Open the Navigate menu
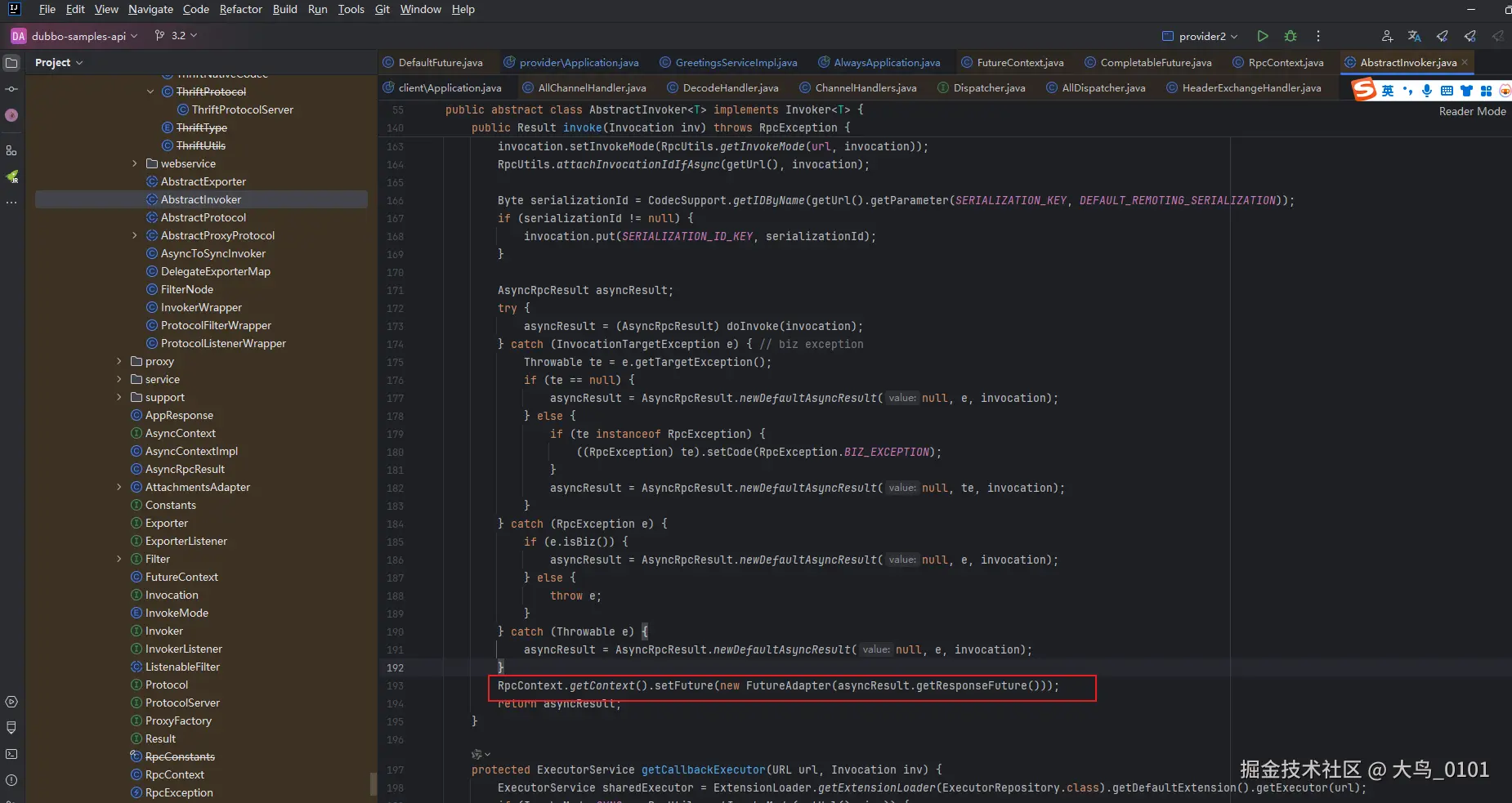This screenshot has width=1512, height=803. pos(150,9)
